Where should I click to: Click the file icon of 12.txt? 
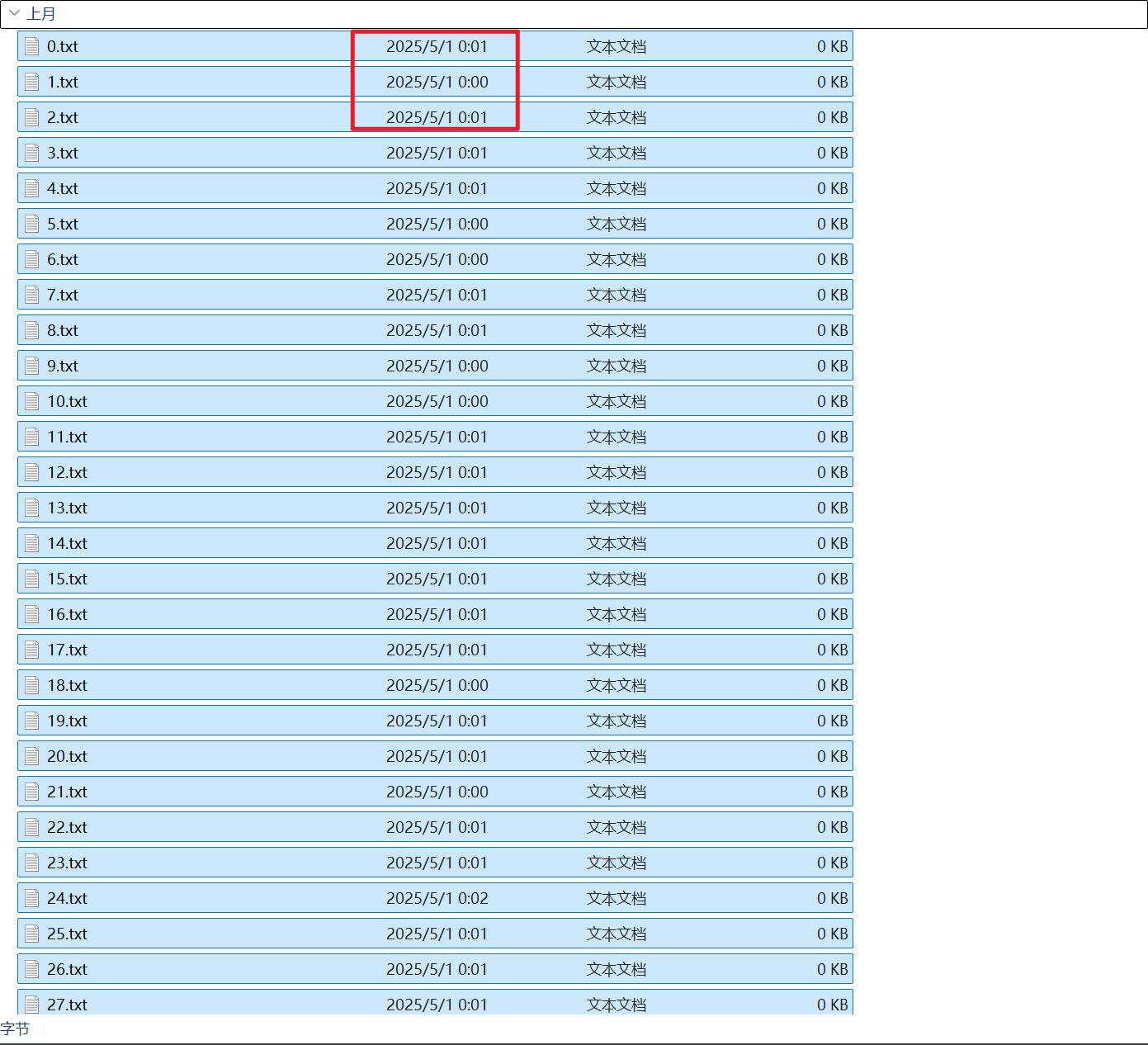coord(32,472)
